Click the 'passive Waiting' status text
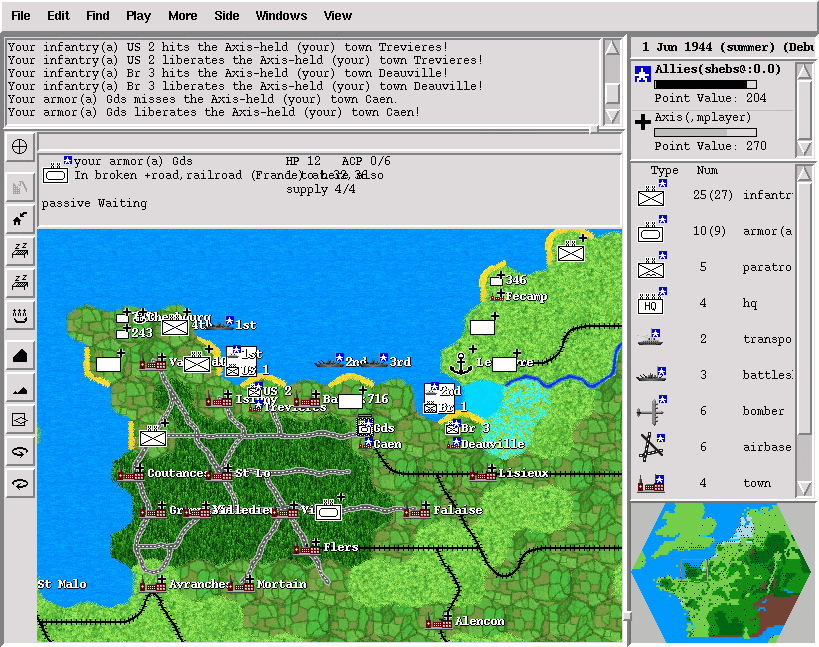Viewport: 819px width, 647px height. tap(94, 203)
